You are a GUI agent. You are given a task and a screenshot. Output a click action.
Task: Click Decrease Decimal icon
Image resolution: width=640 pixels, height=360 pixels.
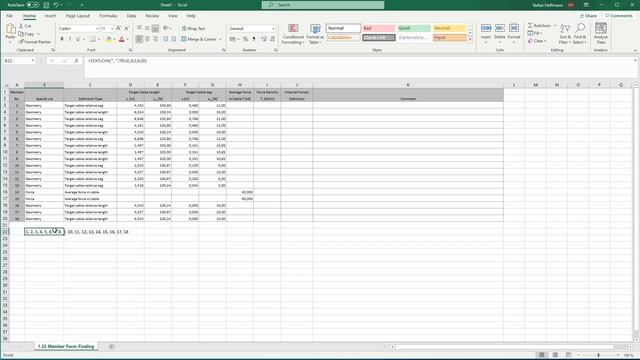click(x=272, y=39)
